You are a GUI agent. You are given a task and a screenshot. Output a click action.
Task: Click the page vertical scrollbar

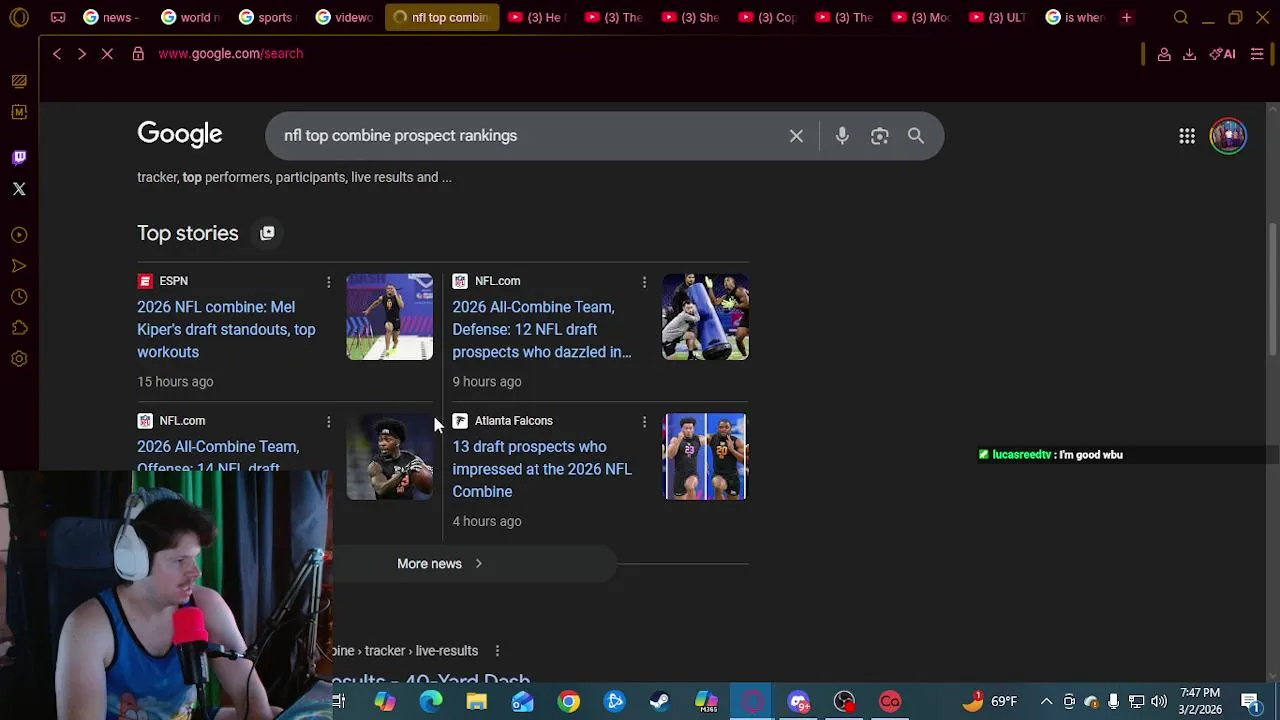[x=1273, y=290]
